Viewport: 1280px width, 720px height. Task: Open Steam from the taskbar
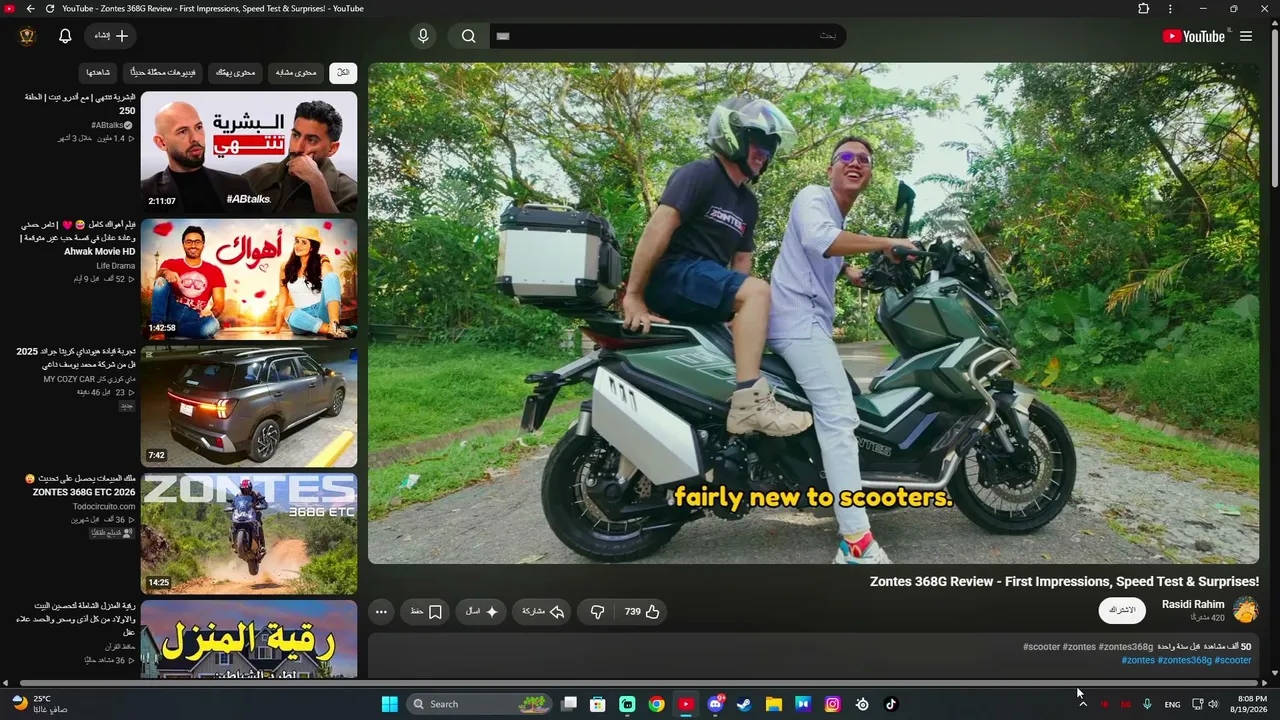(x=744, y=704)
